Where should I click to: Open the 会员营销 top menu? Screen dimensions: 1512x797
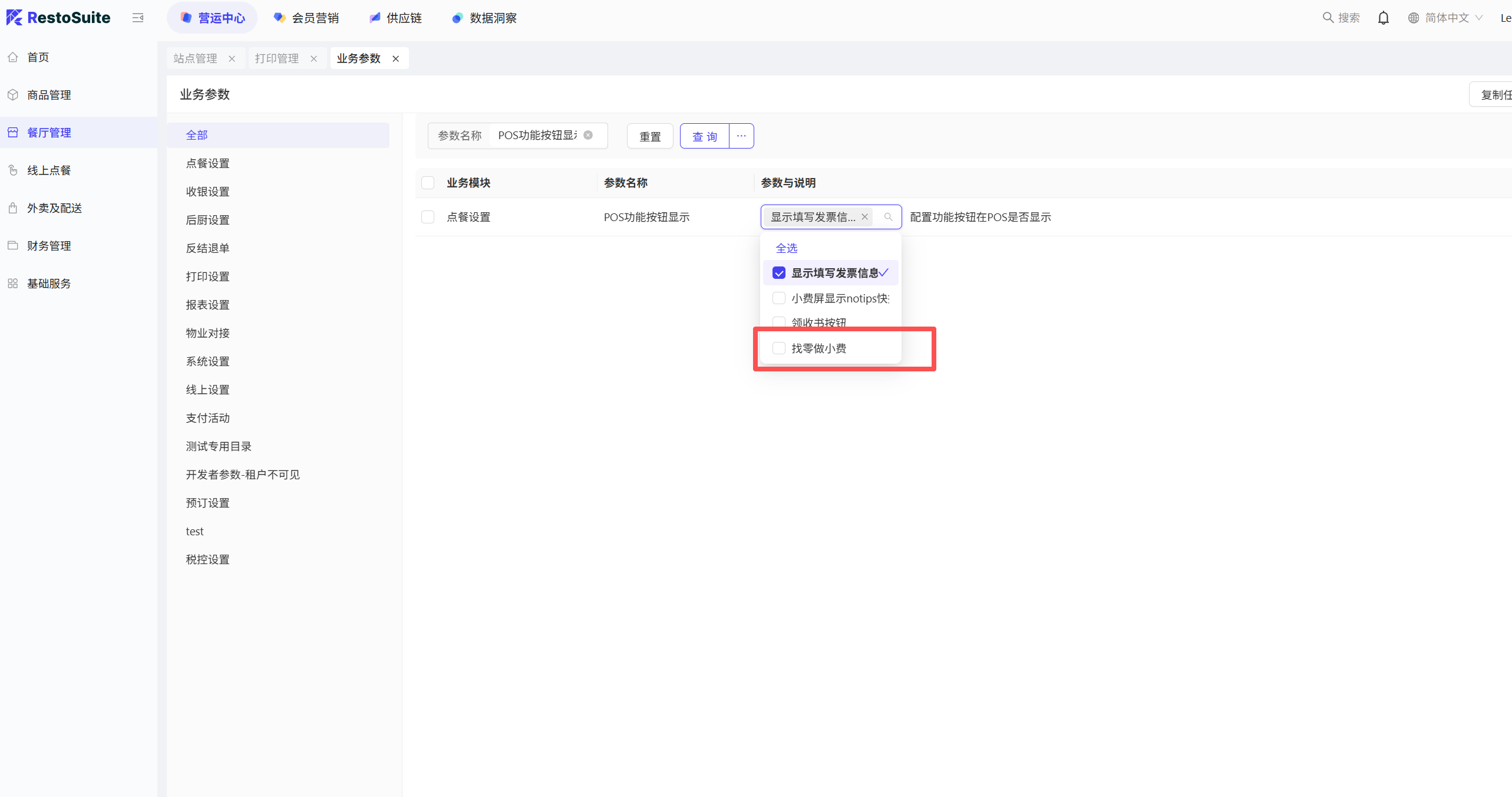click(x=306, y=18)
